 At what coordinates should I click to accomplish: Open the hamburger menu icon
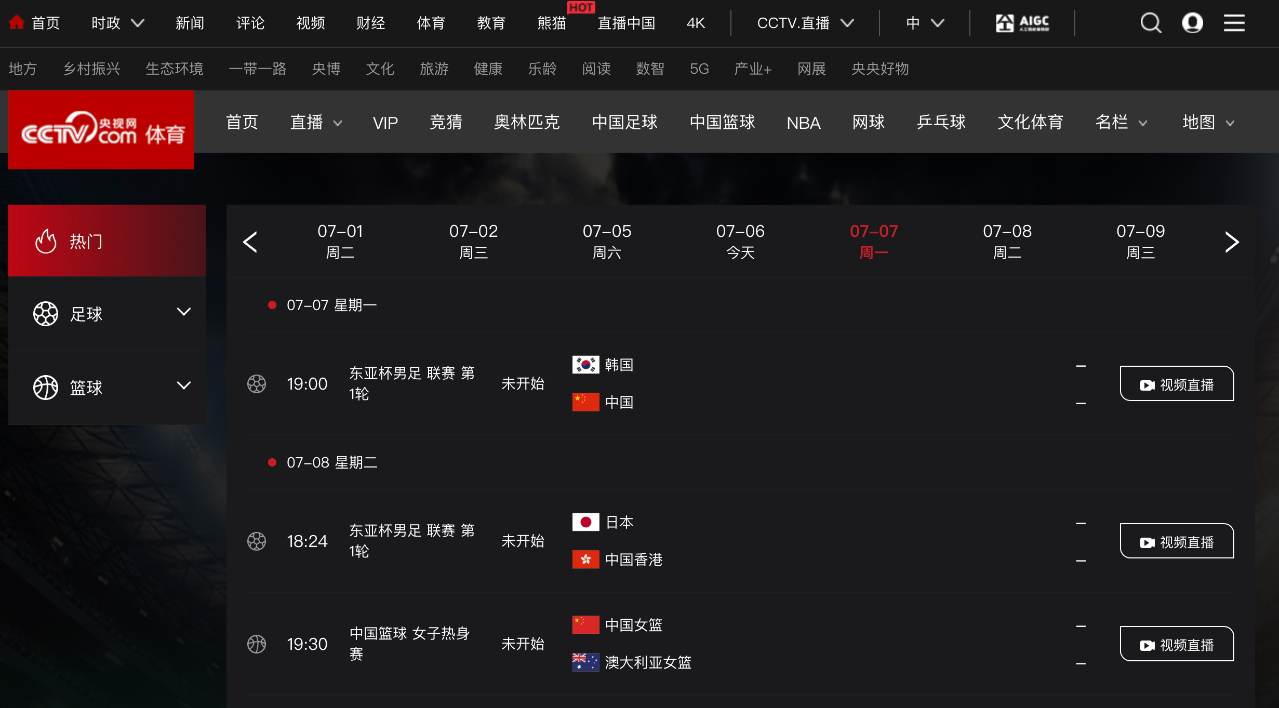pyautogui.click(x=1235, y=23)
